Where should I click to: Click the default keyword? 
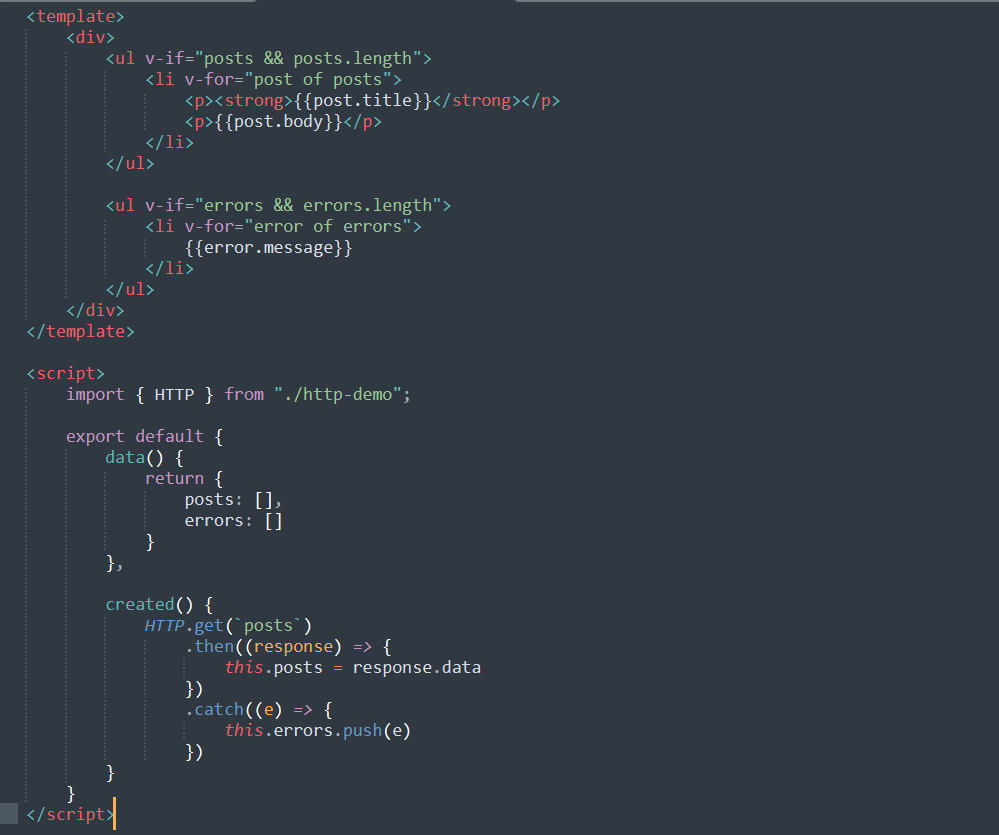pyautogui.click(x=169, y=437)
